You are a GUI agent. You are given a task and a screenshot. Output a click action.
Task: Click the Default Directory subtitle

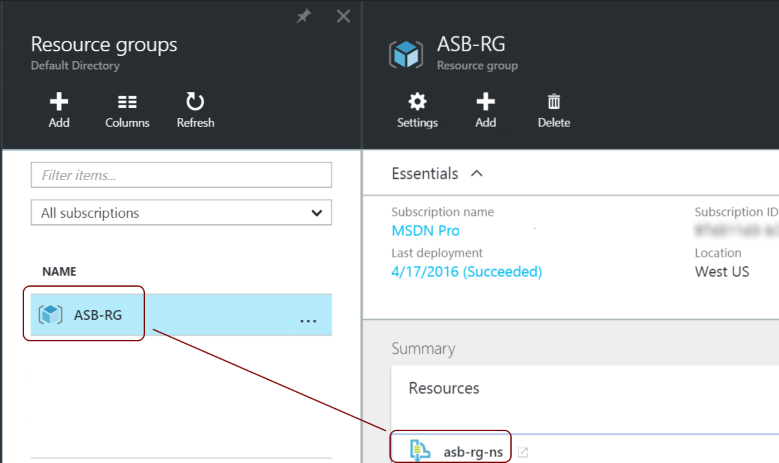[75, 66]
